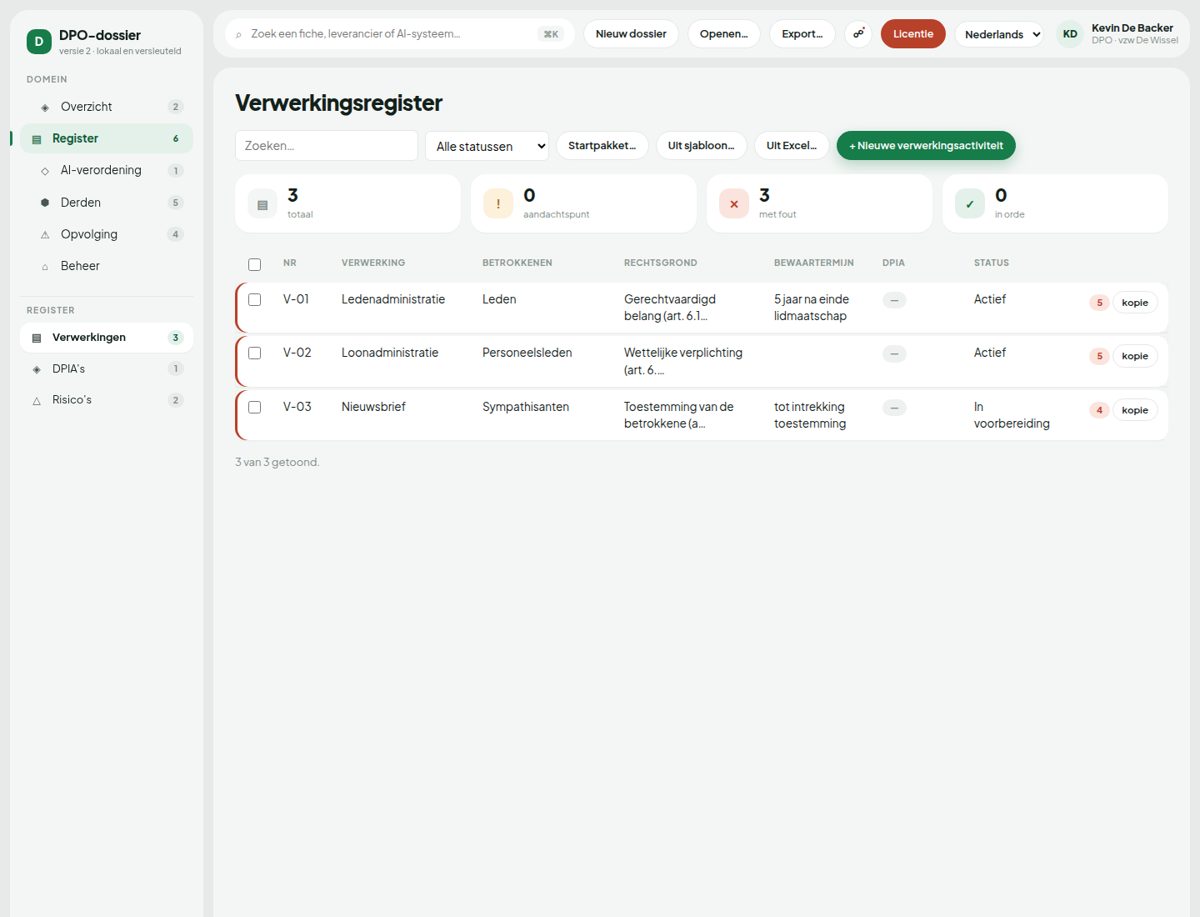Click the green DPO-dossier logo icon
The height and width of the screenshot is (917, 1200).
click(39, 41)
